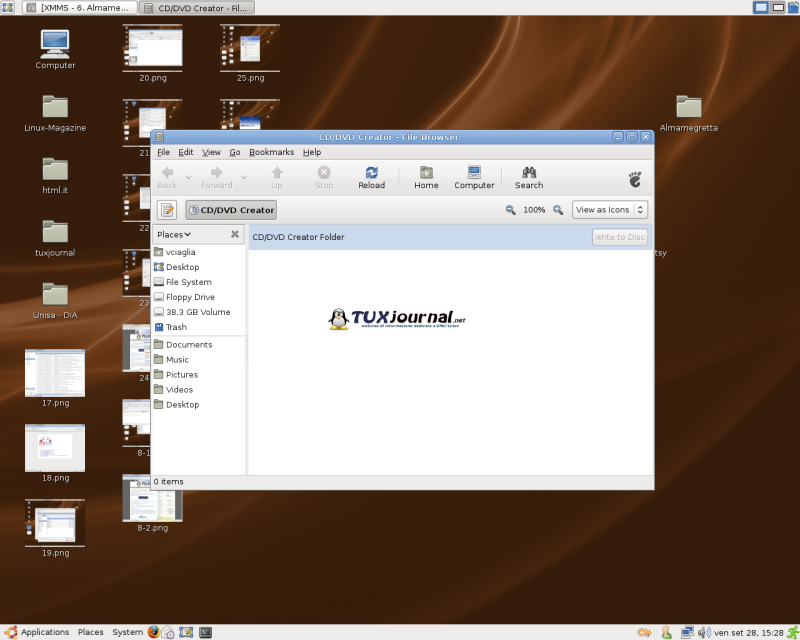Select the 17.png desktop thumbnail
Image resolution: width=800 pixels, height=640 pixels.
(55, 374)
